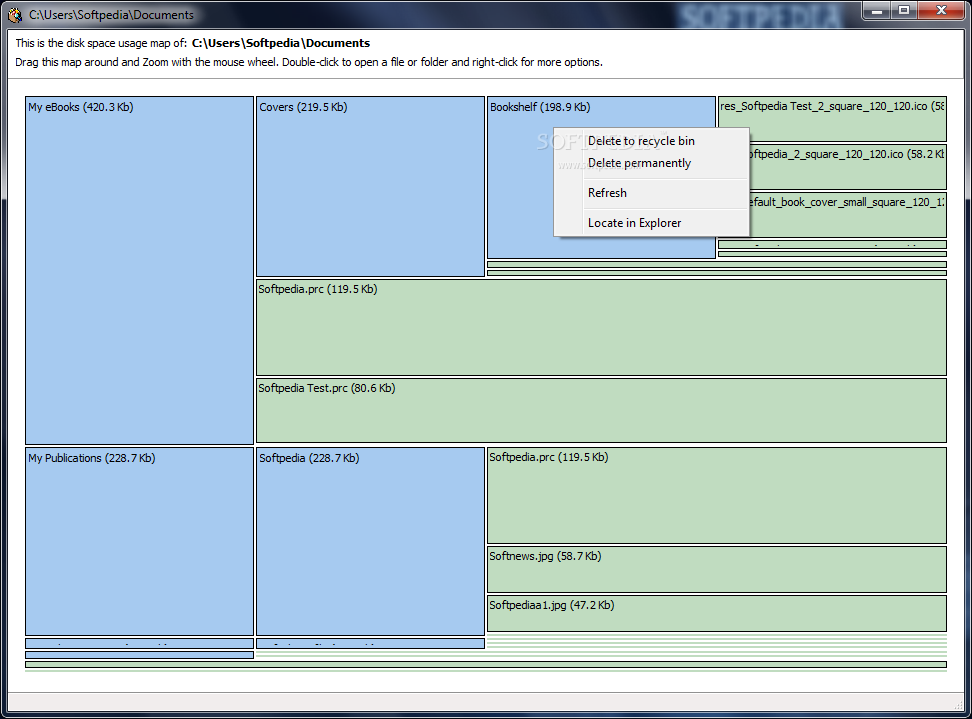Select the My Publications folder block
Image resolution: width=972 pixels, height=719 pixels.
click(139, 541)
